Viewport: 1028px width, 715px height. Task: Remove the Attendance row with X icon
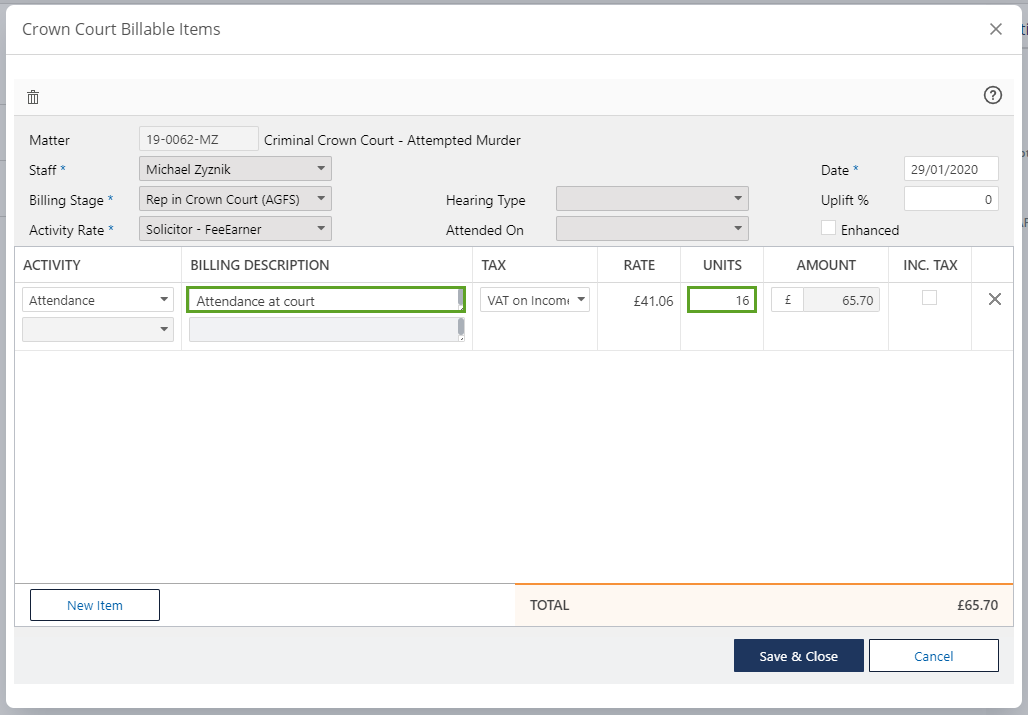point(994,299)
